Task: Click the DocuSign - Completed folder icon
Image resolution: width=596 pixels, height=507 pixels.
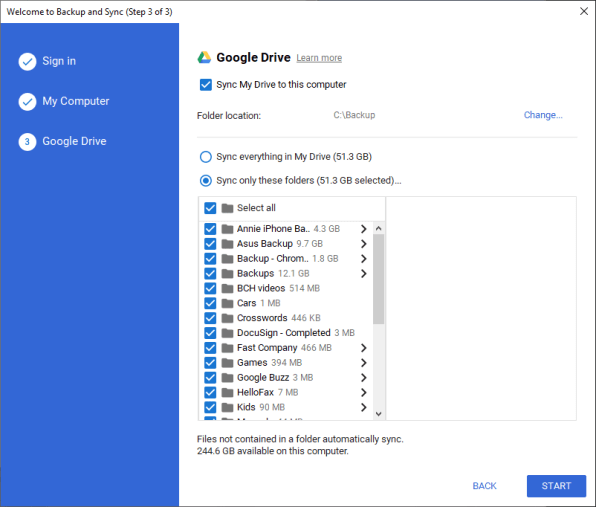Action: point(227,333)
